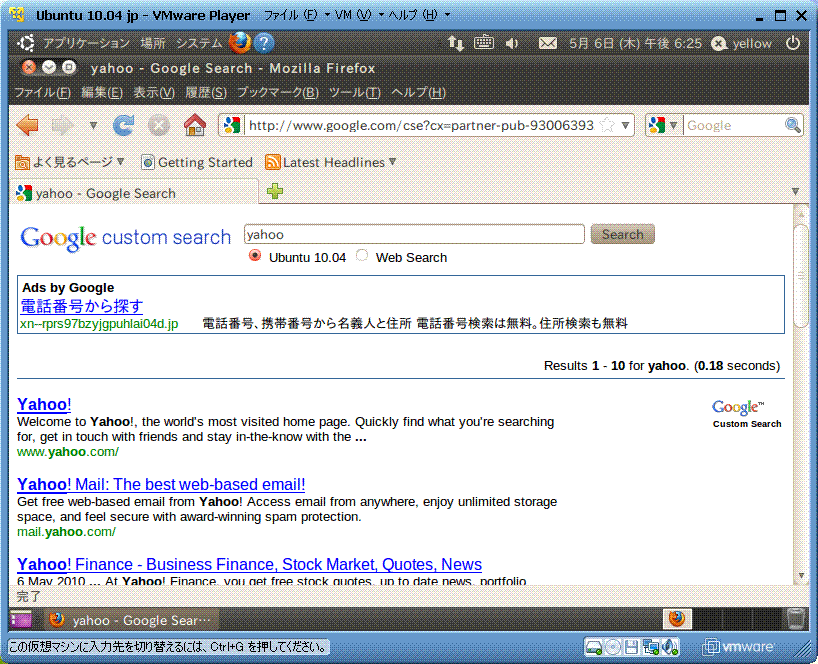Click the Search button on the page
The image size is (818, 664).
pyautogui.click(x=622, y=234)
